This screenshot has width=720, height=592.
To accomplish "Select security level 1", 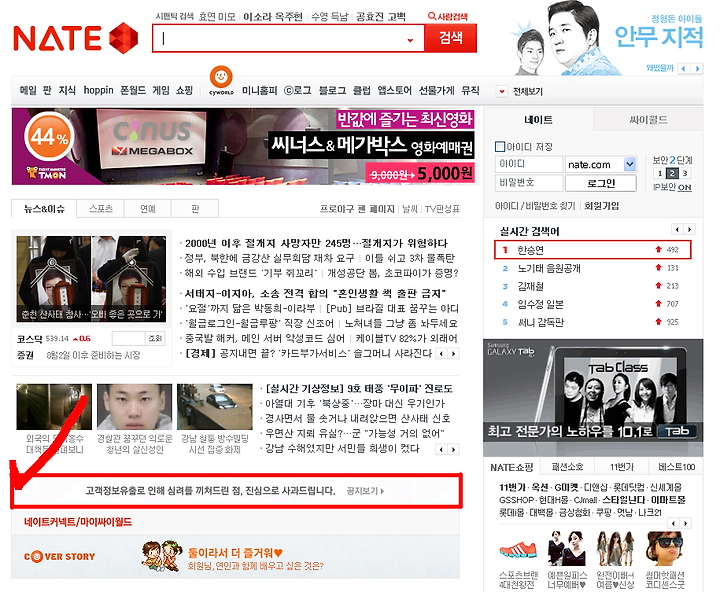I will [659, 174].
